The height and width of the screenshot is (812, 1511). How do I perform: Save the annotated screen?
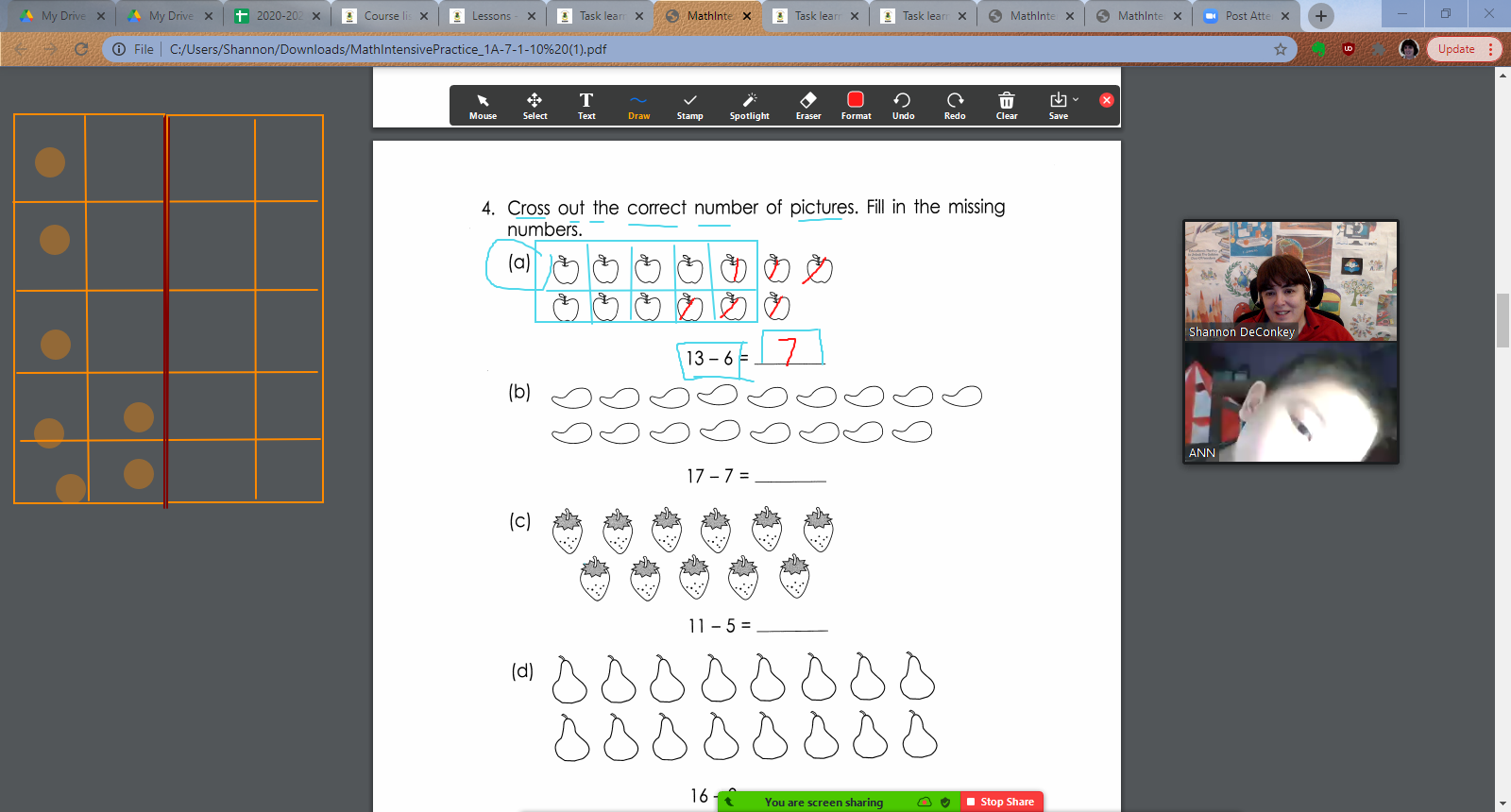[x=1058, y=106]
